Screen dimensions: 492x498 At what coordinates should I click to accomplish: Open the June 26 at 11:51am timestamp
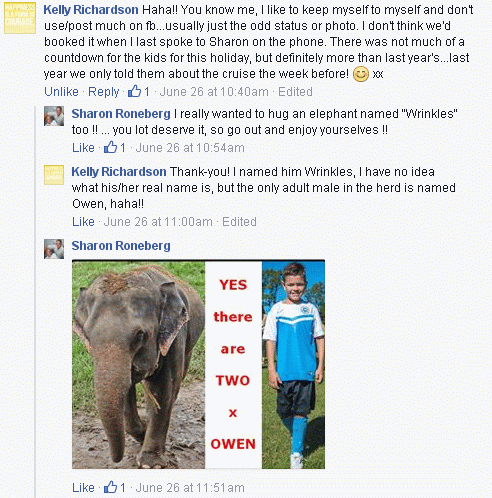point(190,488)
